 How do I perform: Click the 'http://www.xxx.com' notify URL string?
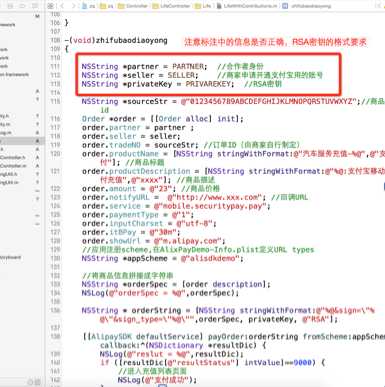(216, 197)
